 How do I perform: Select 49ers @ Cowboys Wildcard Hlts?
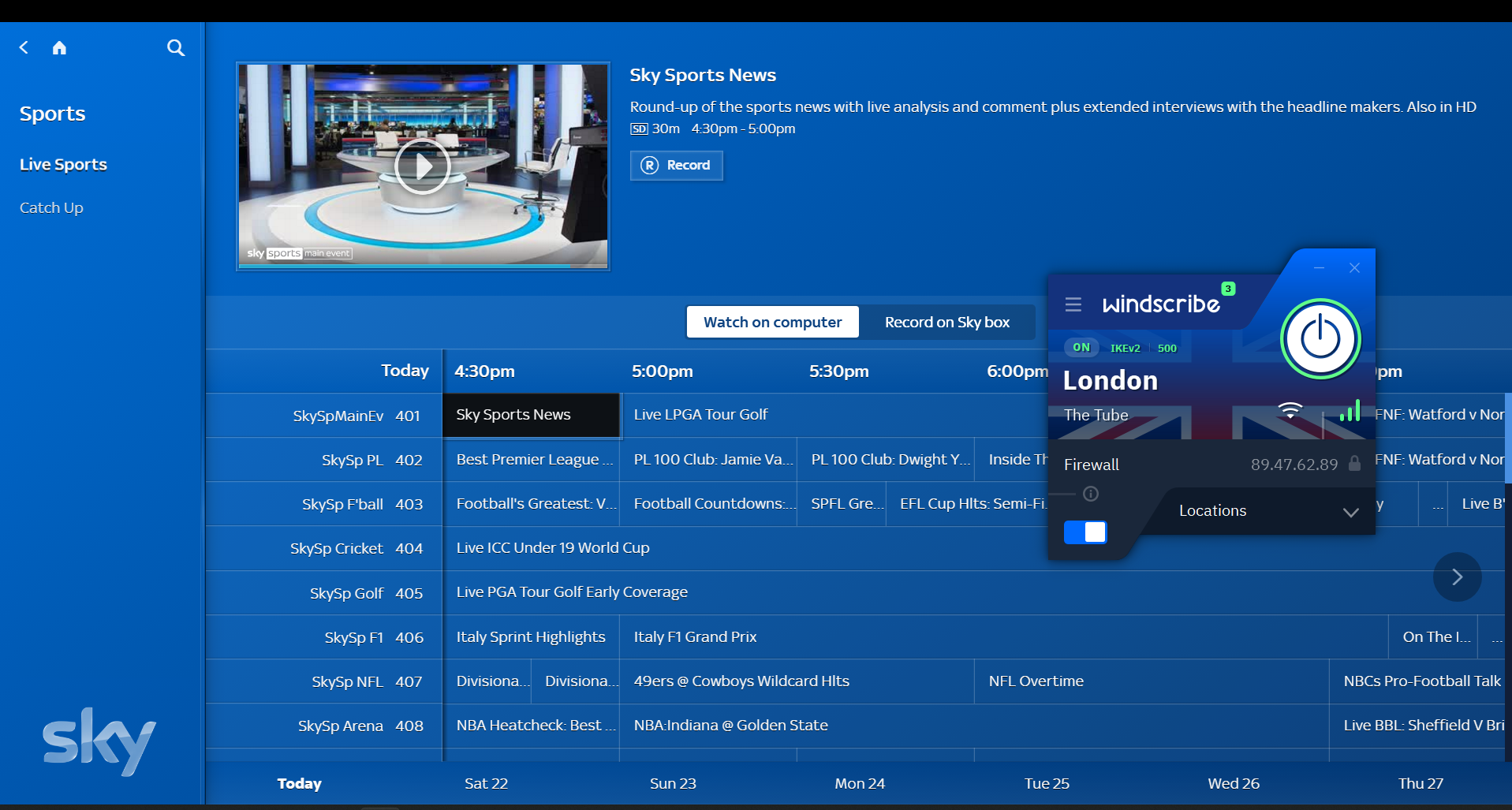(x=797, y=681)
